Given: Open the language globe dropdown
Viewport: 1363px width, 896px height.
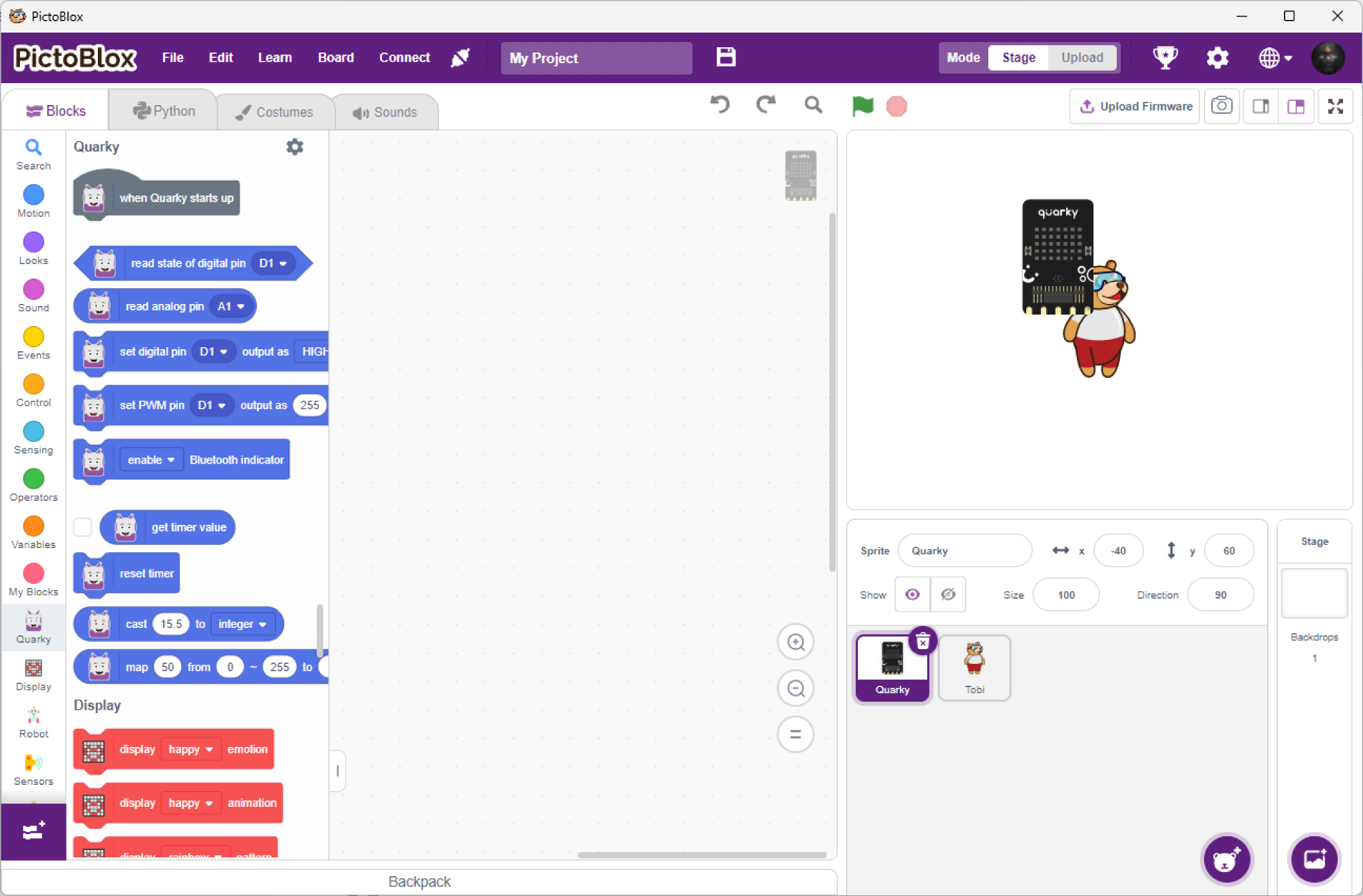Looking at the screenshot, I should point(1275,58).
